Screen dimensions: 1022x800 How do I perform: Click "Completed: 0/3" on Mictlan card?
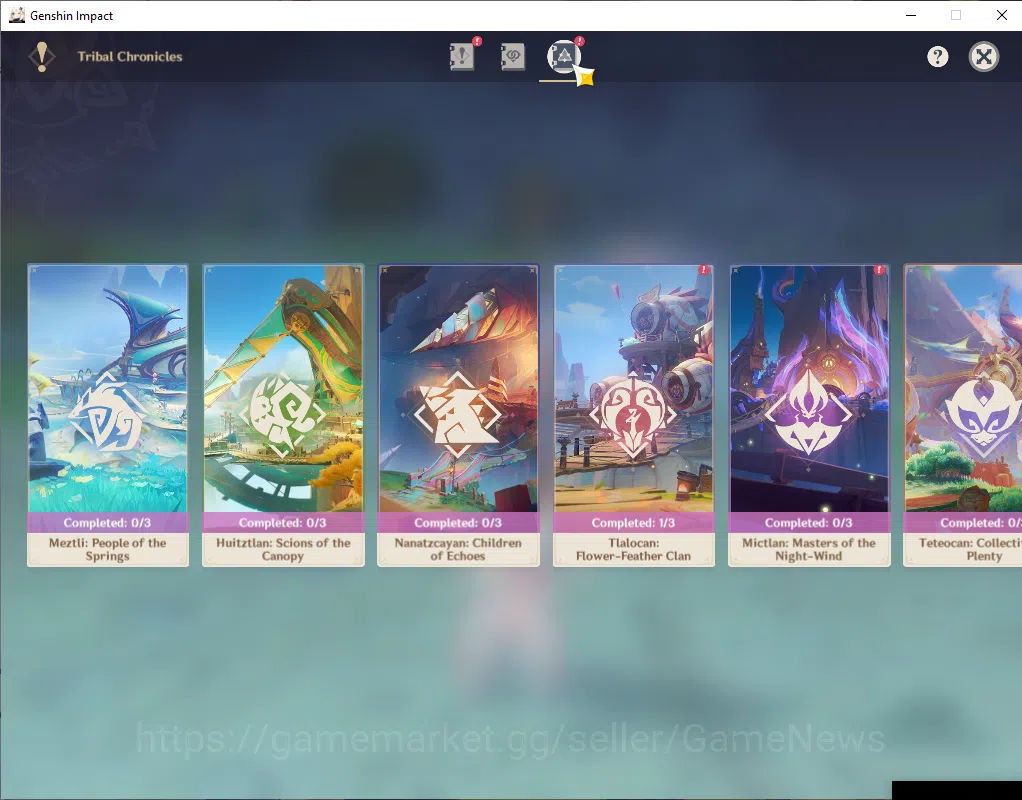coord(808,523)
